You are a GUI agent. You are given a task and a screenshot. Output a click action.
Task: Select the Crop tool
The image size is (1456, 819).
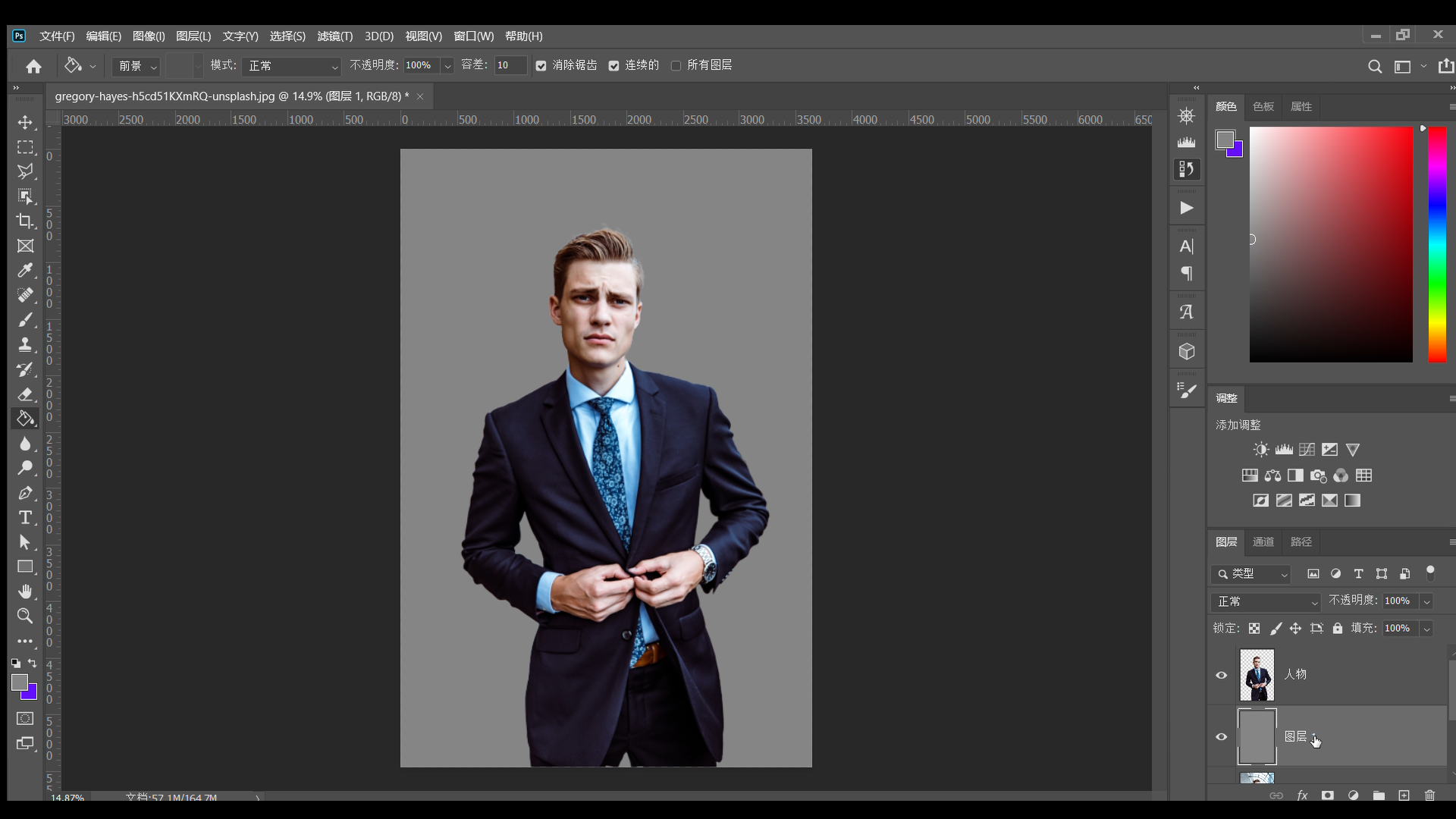click(25, 221)
